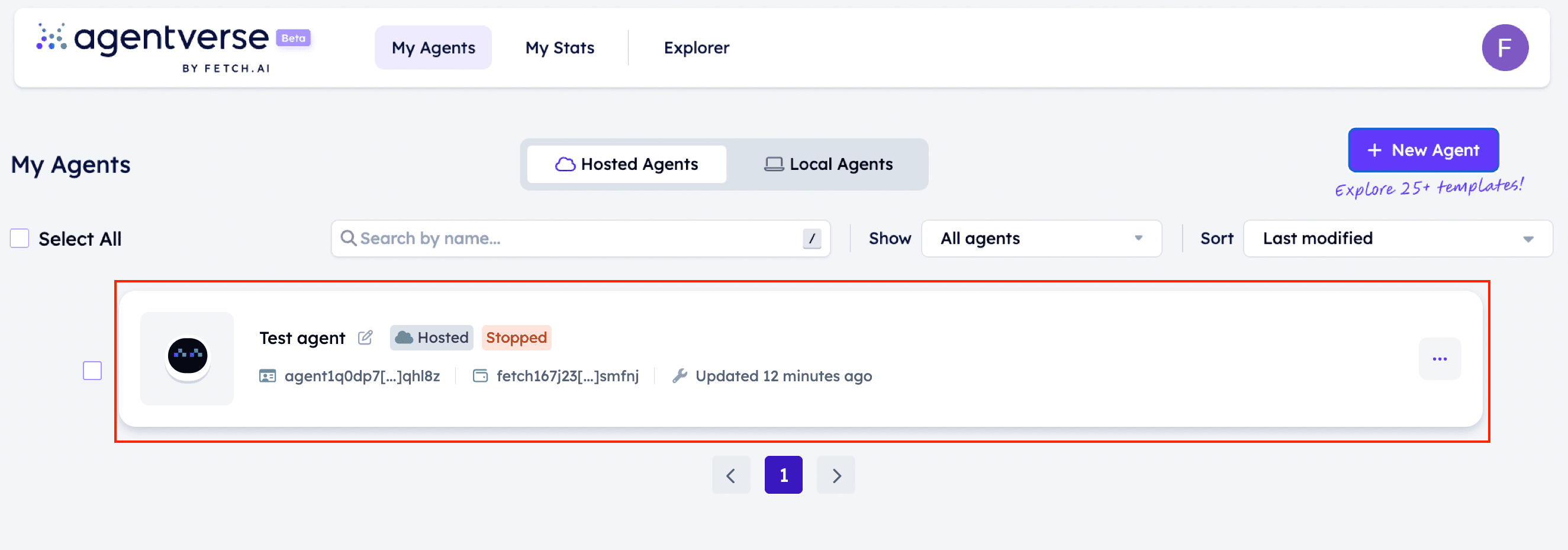Expand the Sort Last modified dropdown

click(1397, 239)
